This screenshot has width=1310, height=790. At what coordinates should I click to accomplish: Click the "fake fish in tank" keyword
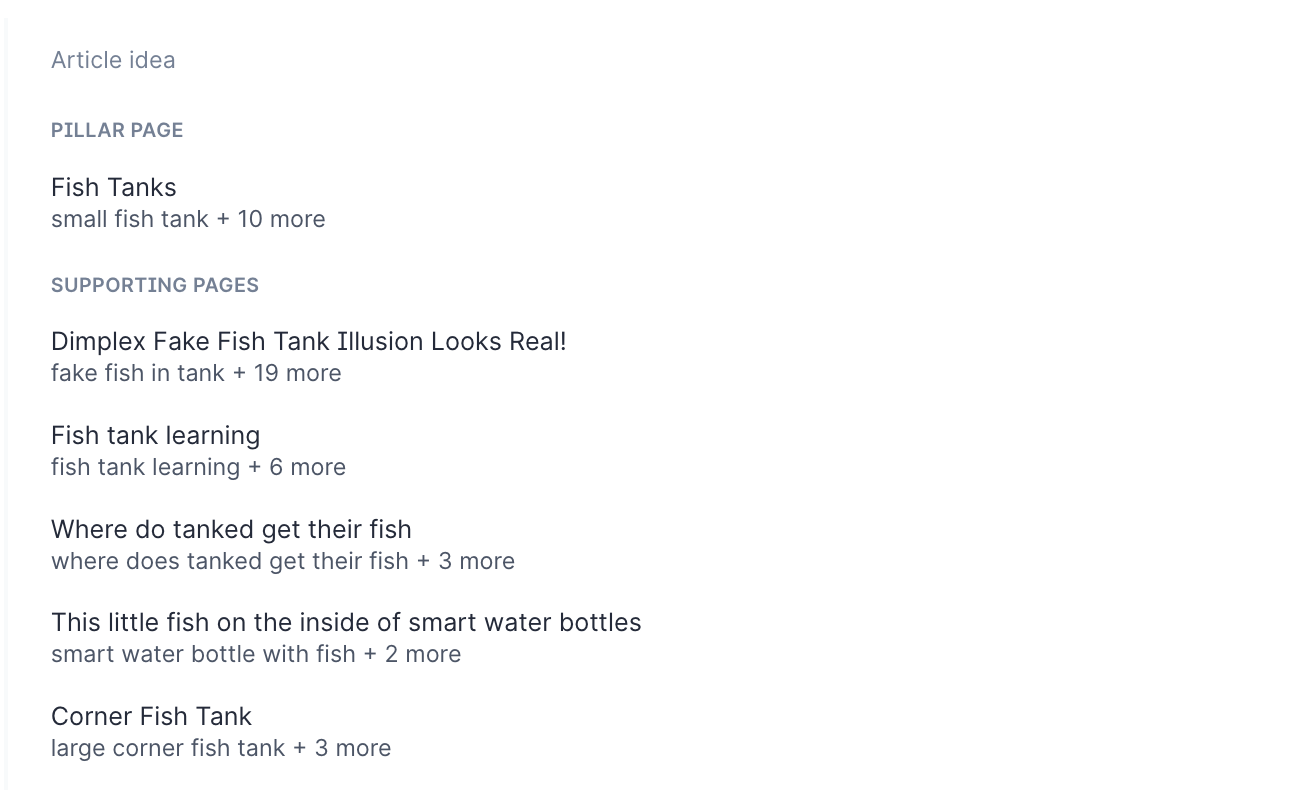[x=138, y=373]
